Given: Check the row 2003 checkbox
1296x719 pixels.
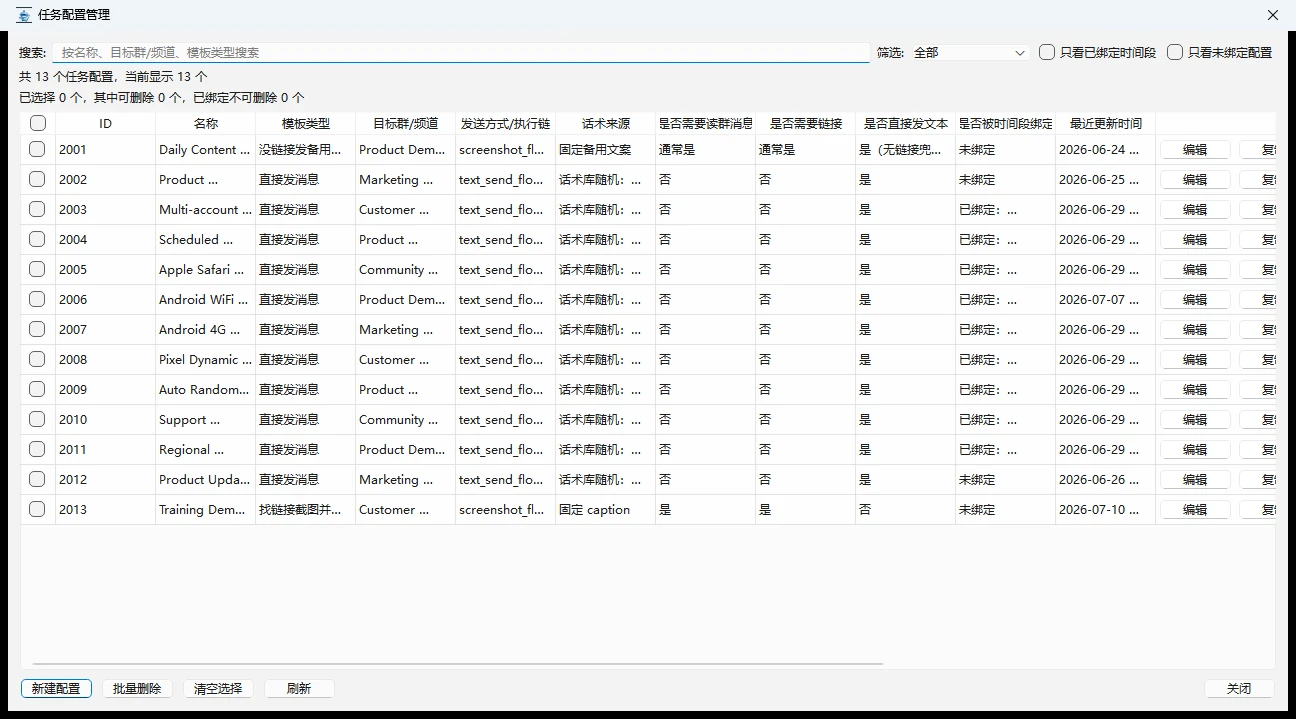Looking at the screenshot, I should coord(37,209).
